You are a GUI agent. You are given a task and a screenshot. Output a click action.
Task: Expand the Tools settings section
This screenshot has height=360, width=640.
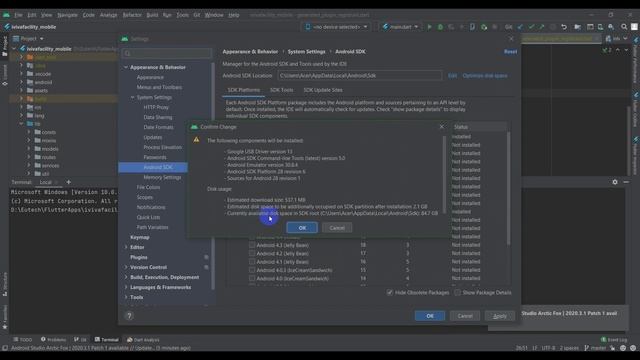126,297
